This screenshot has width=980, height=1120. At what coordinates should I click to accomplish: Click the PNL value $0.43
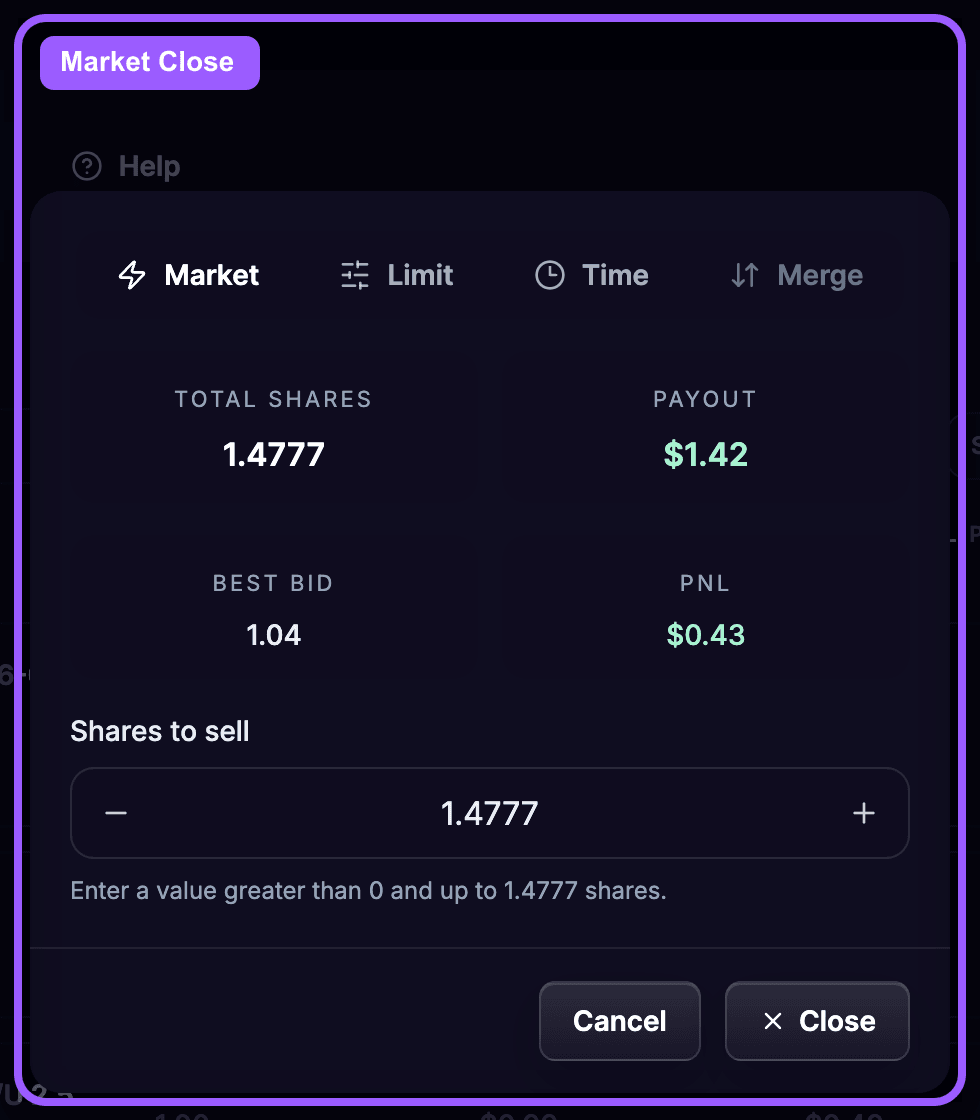coord(705,635)
